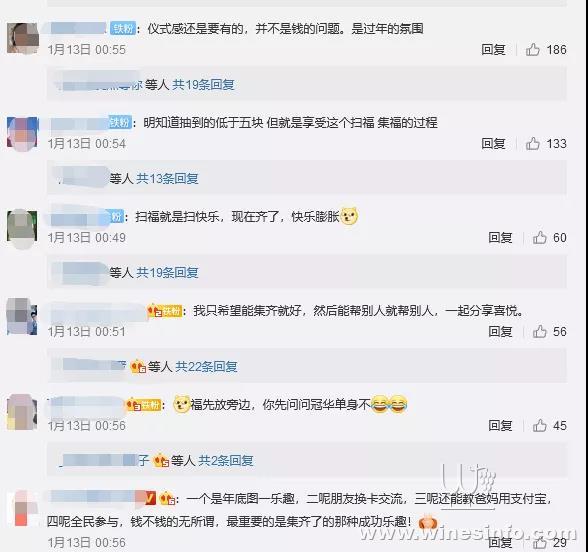Open the 共2条回复 reply thread
The width and height of the screenshot is (588, 552).
pyautogui.click(x=226, y=460)
